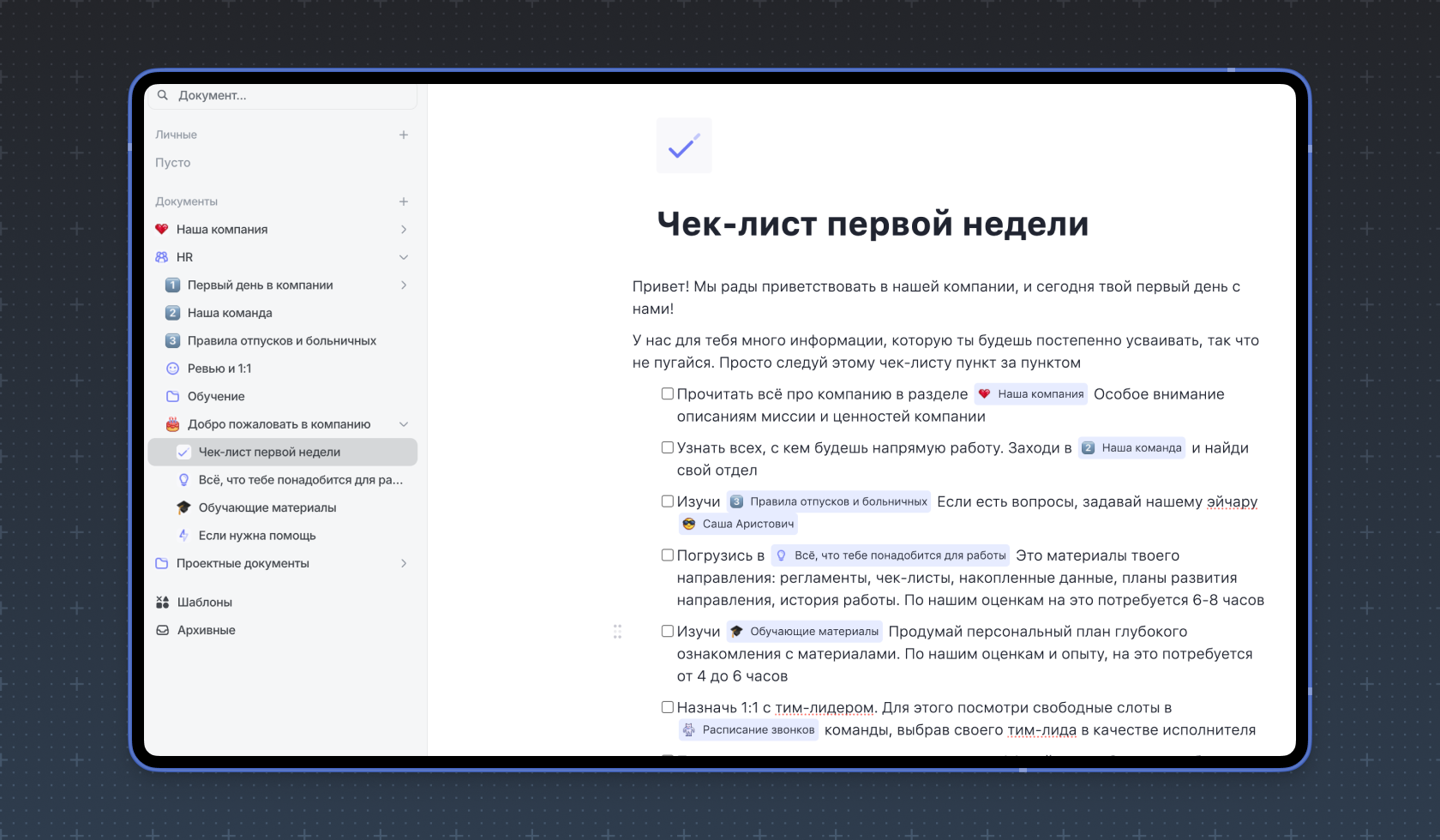Collapse the HR section chevron
This screenshot has width=1440, height=840.
tap(404, 257)
